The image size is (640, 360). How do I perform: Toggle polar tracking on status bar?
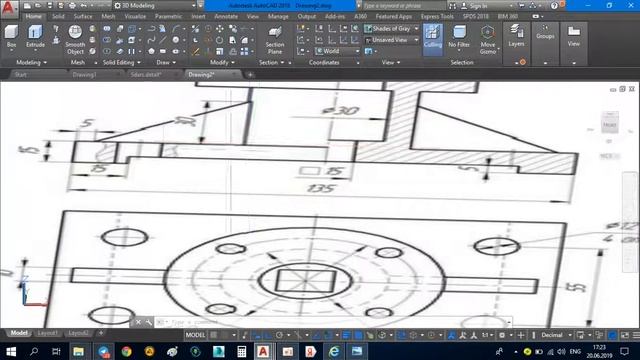(280, 335)
